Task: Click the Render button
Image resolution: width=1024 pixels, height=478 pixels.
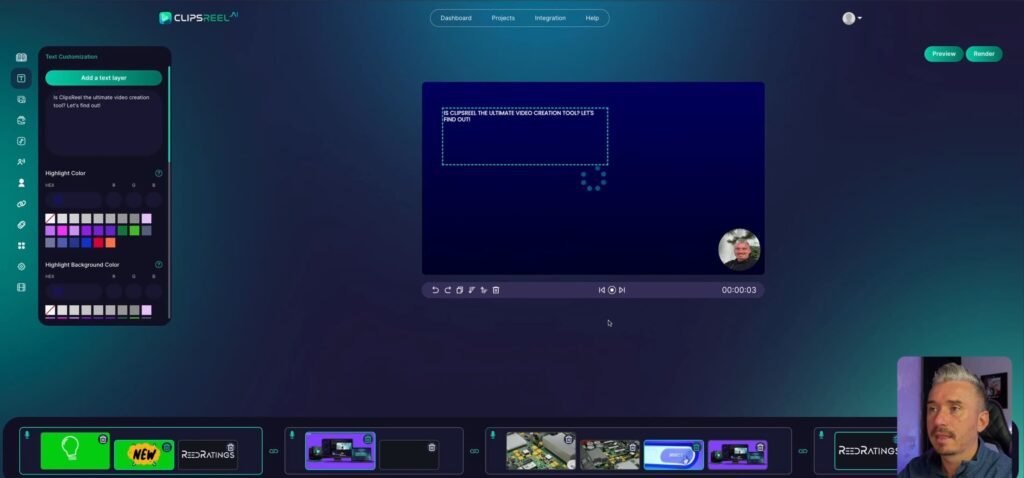Action: coord(983,54)
